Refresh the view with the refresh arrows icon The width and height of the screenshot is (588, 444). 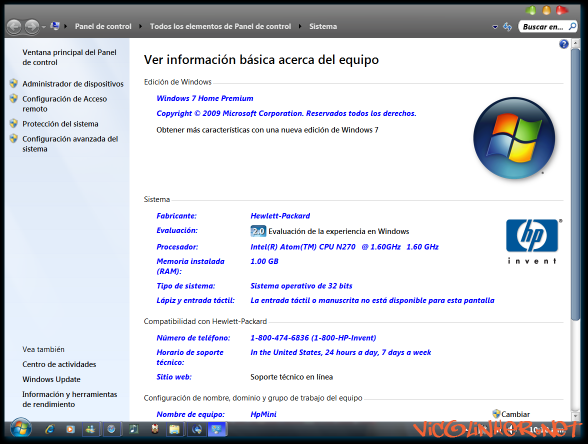pyautogui.click(x=507, y=27)
